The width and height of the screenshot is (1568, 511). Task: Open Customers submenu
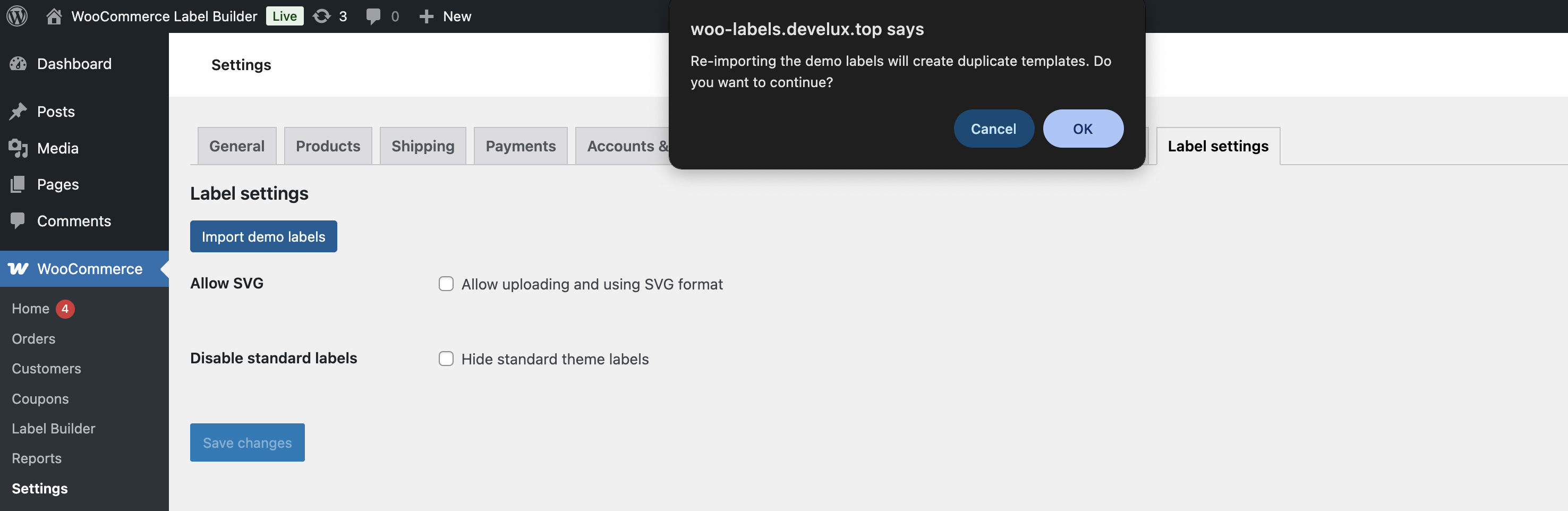coord(46,369)
